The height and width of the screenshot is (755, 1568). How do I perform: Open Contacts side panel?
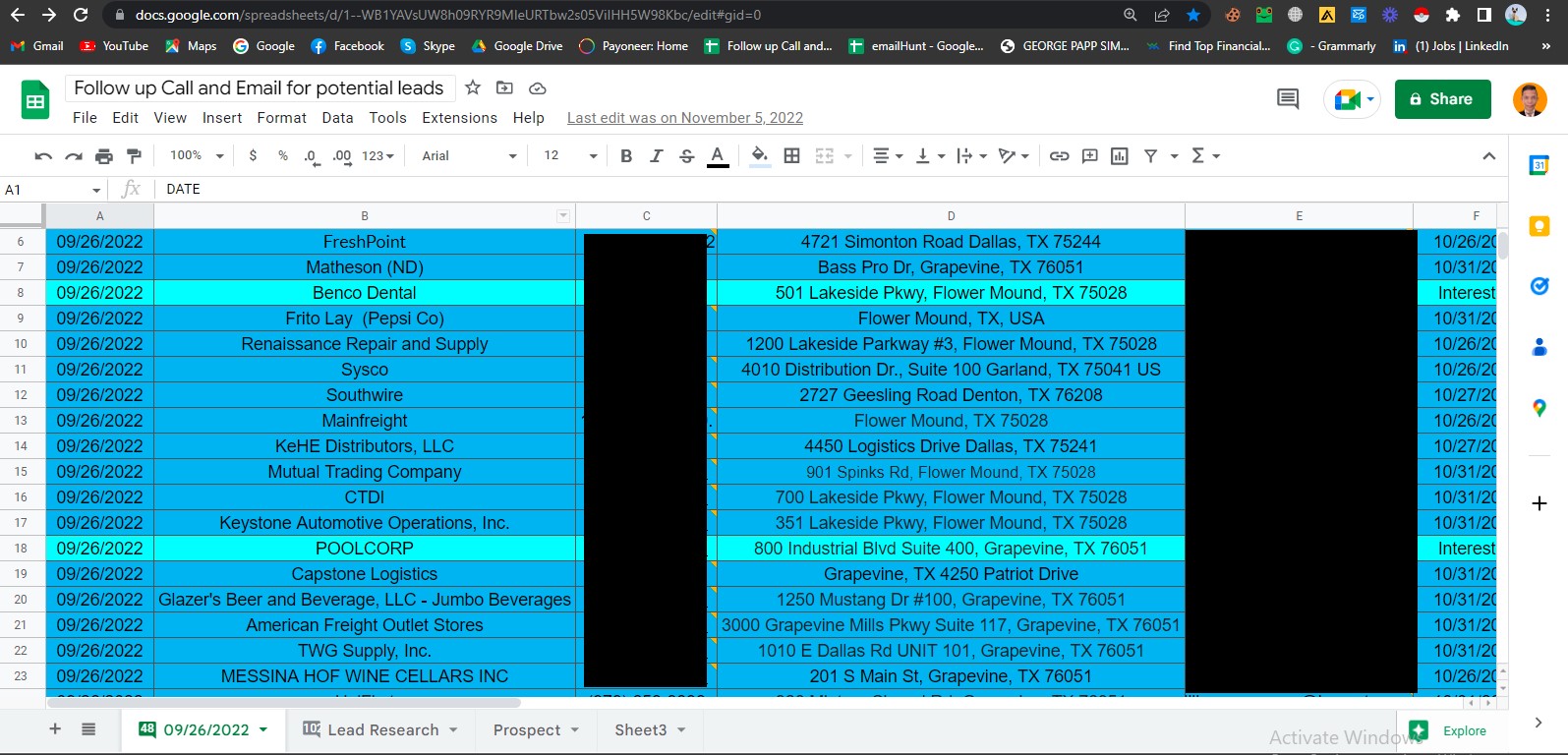(x=1539, y=347)
